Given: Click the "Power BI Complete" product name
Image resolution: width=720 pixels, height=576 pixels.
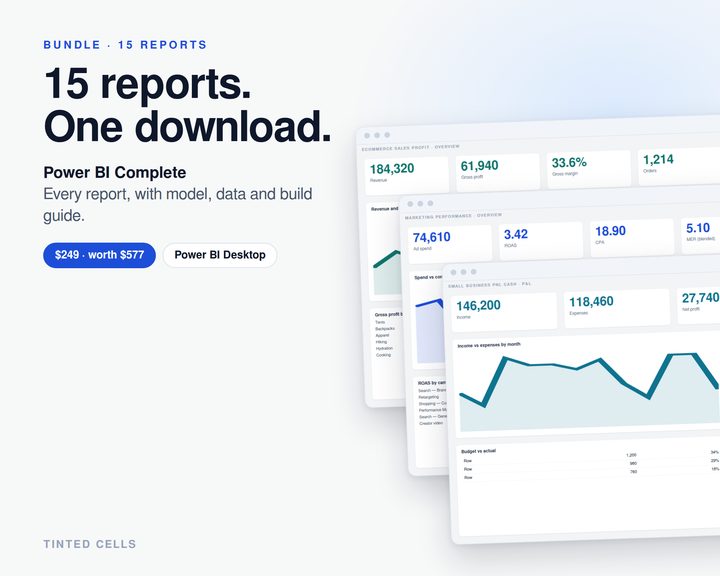Looking at the screenshot, I should pyautogui.click(x=115, y=173).
